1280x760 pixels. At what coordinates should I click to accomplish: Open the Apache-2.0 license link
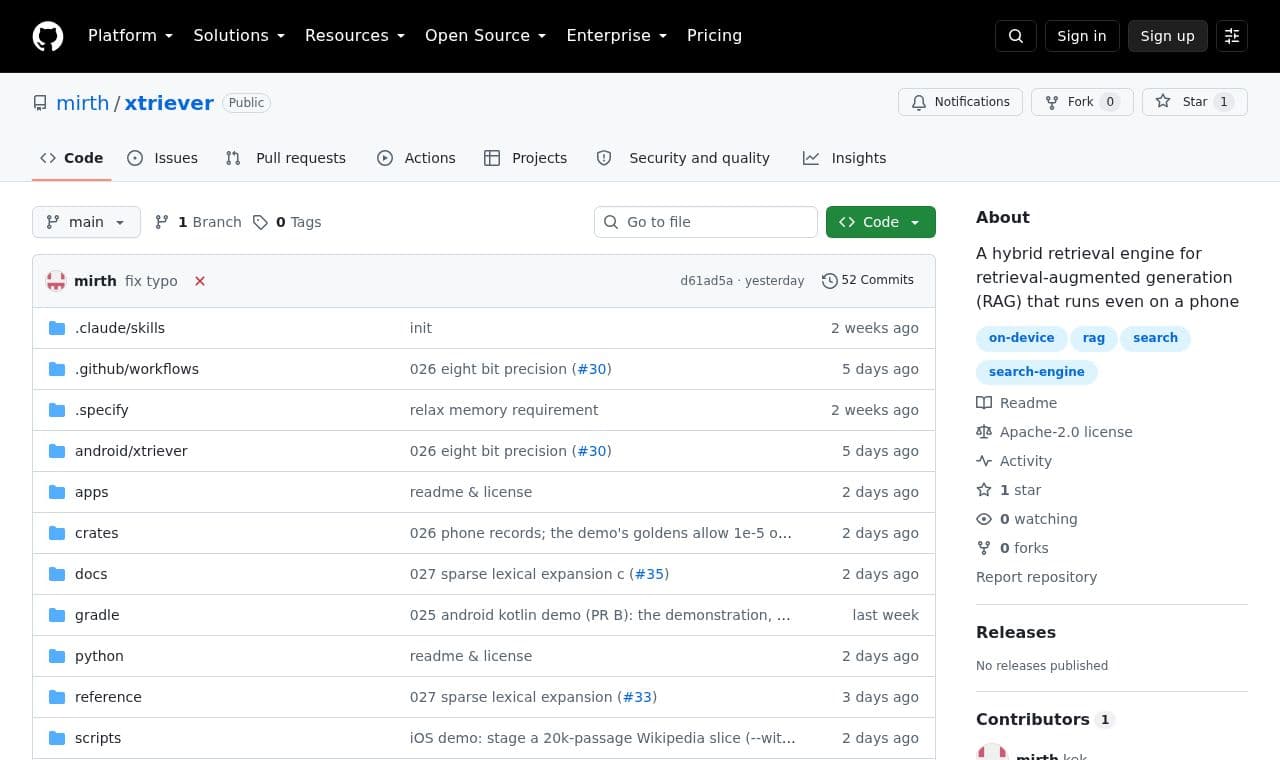coord(1066,432)
